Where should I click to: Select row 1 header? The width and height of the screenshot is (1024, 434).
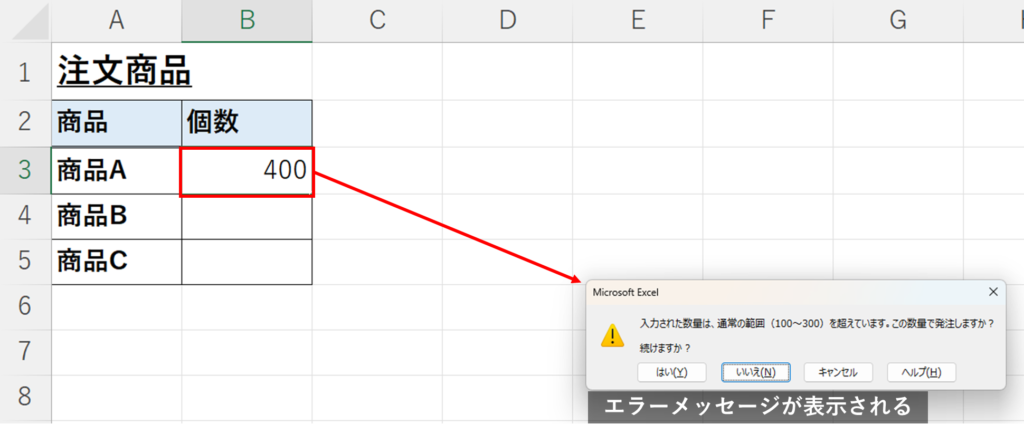tap(25, 72)
